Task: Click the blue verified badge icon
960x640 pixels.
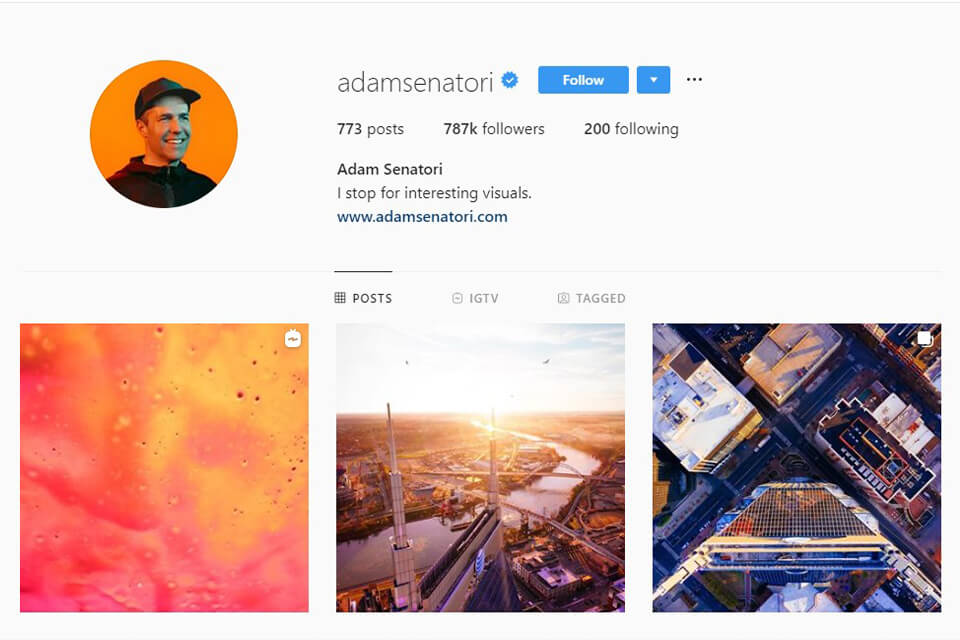Action: [x=509, y=80]
